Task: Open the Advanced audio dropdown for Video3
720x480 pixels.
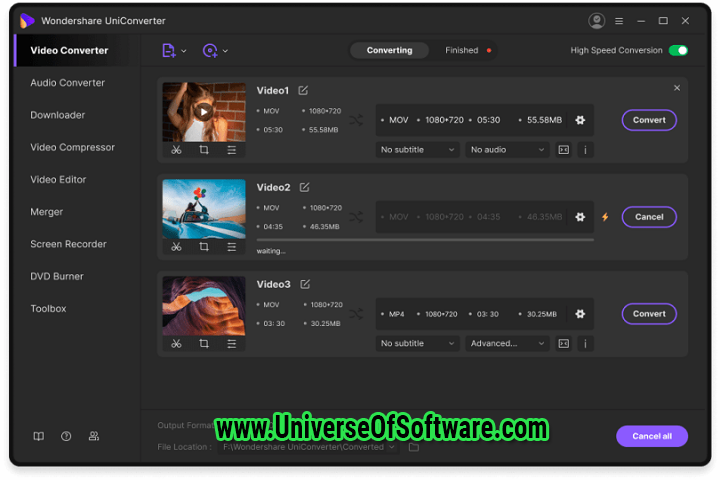Action: point(507,344)
